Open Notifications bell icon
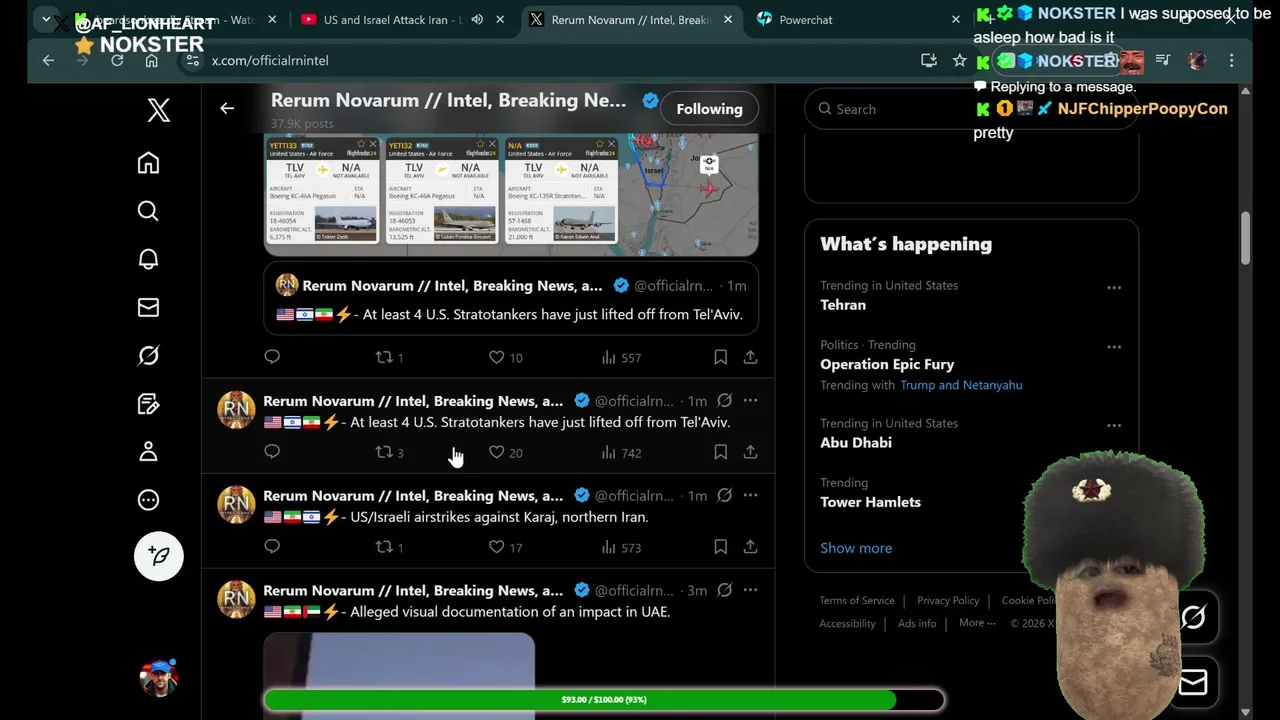Screen dimensions: 1280x720 (x=148, y=259)
